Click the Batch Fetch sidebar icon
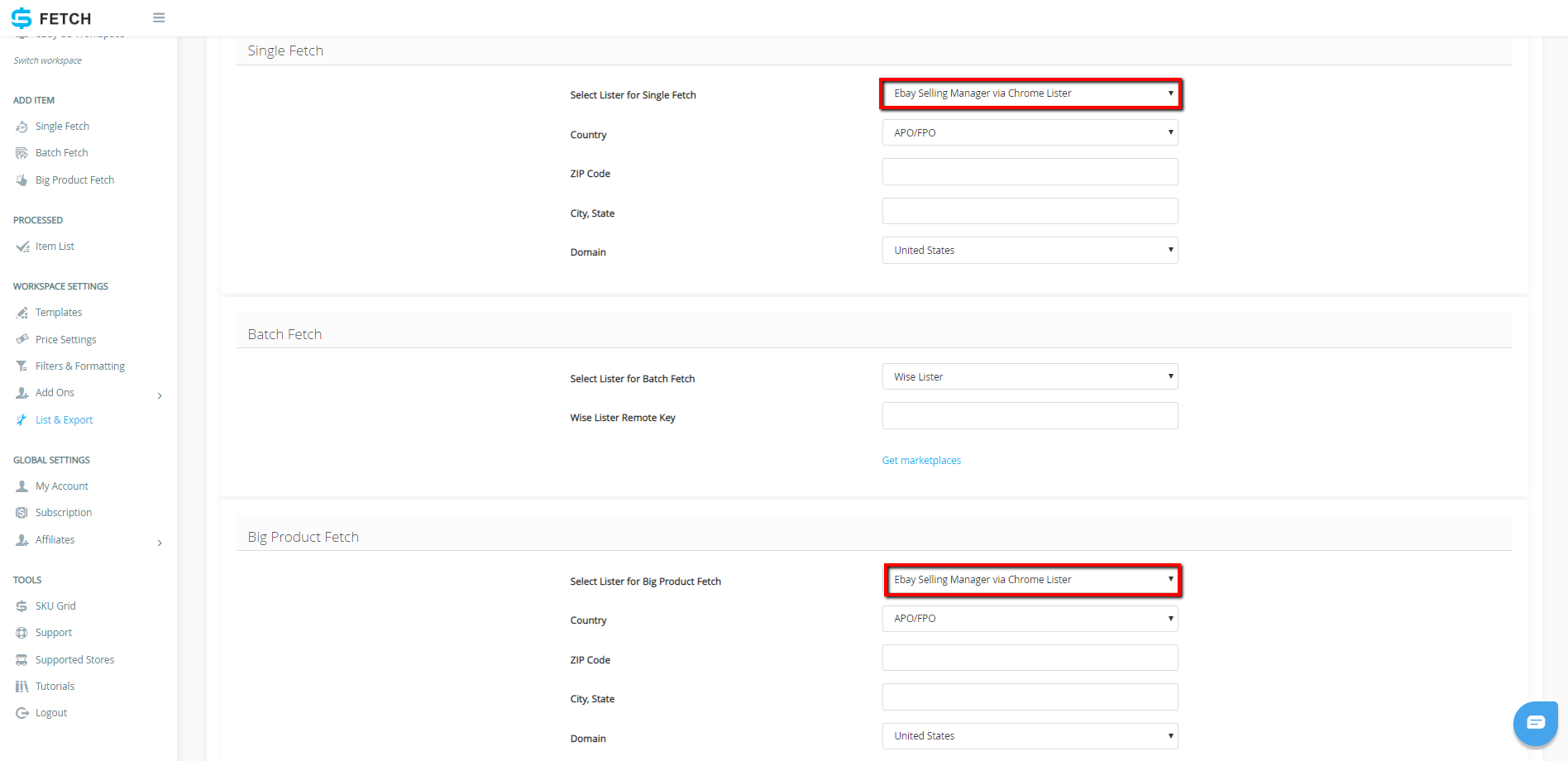 [x=22, y=153]
